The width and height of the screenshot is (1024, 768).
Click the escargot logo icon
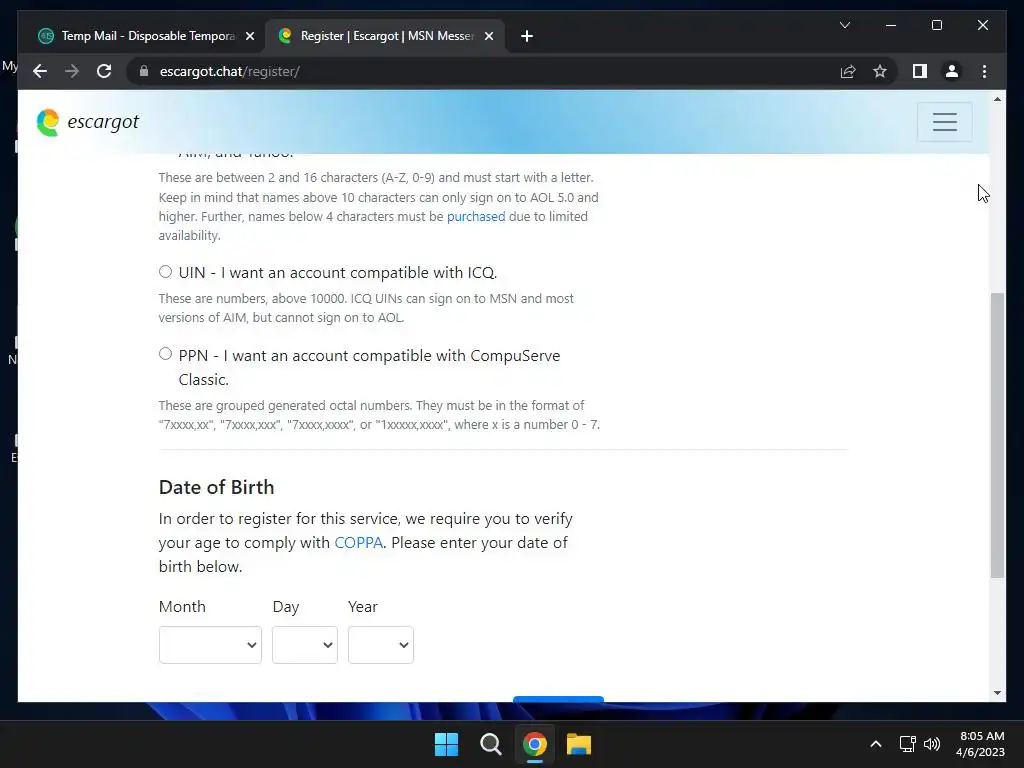pyautogui.click(x=48, y=122)
